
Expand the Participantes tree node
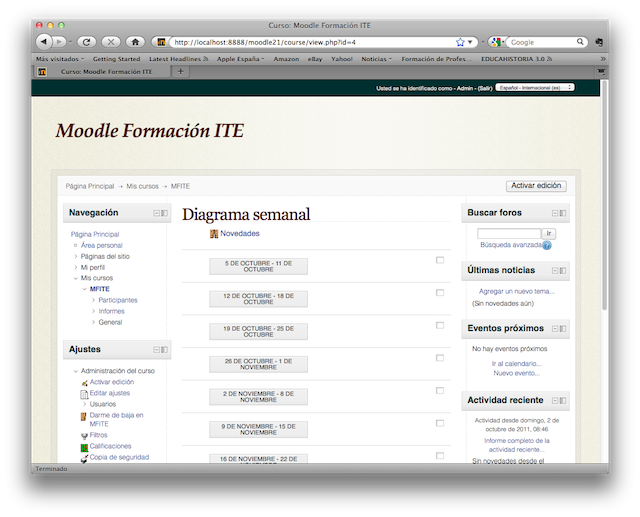tap(94, 300)
